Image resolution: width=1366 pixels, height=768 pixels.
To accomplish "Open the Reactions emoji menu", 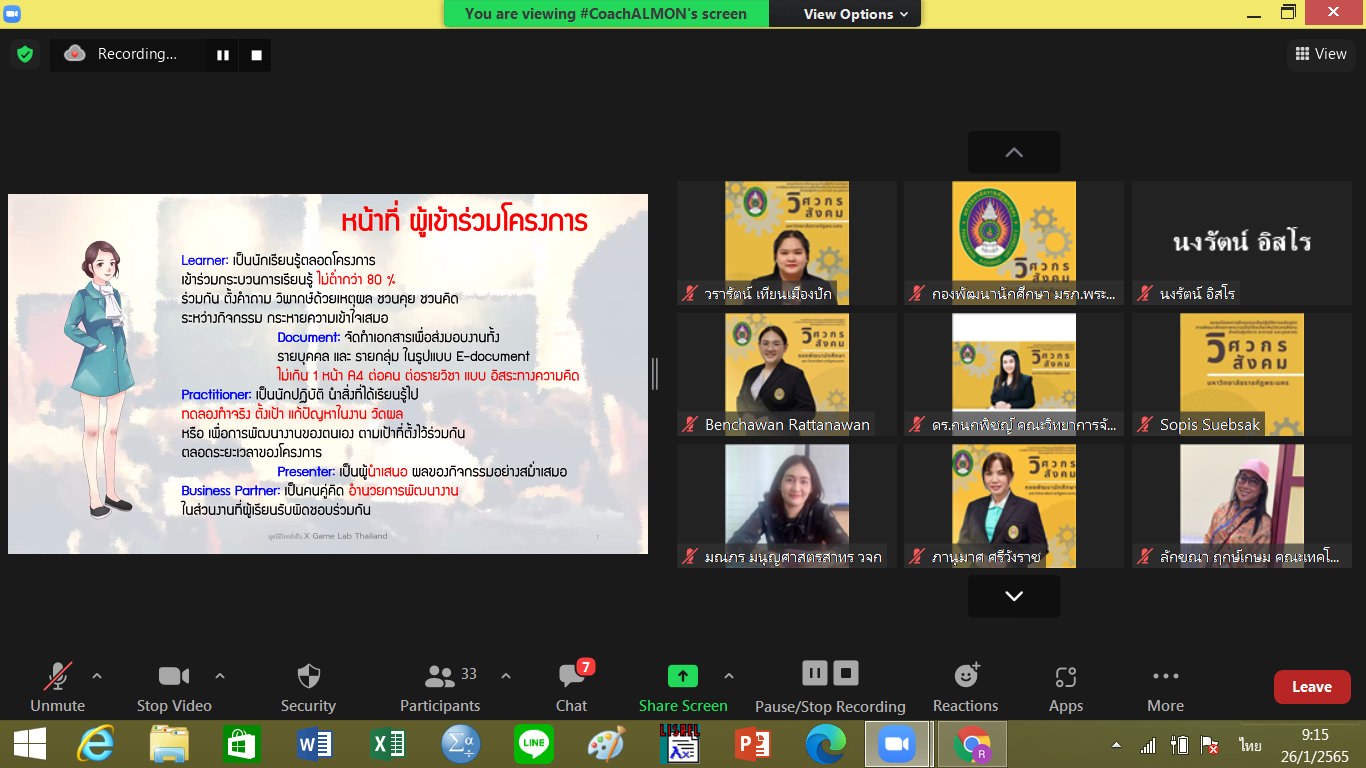I will tap(965, 687).
